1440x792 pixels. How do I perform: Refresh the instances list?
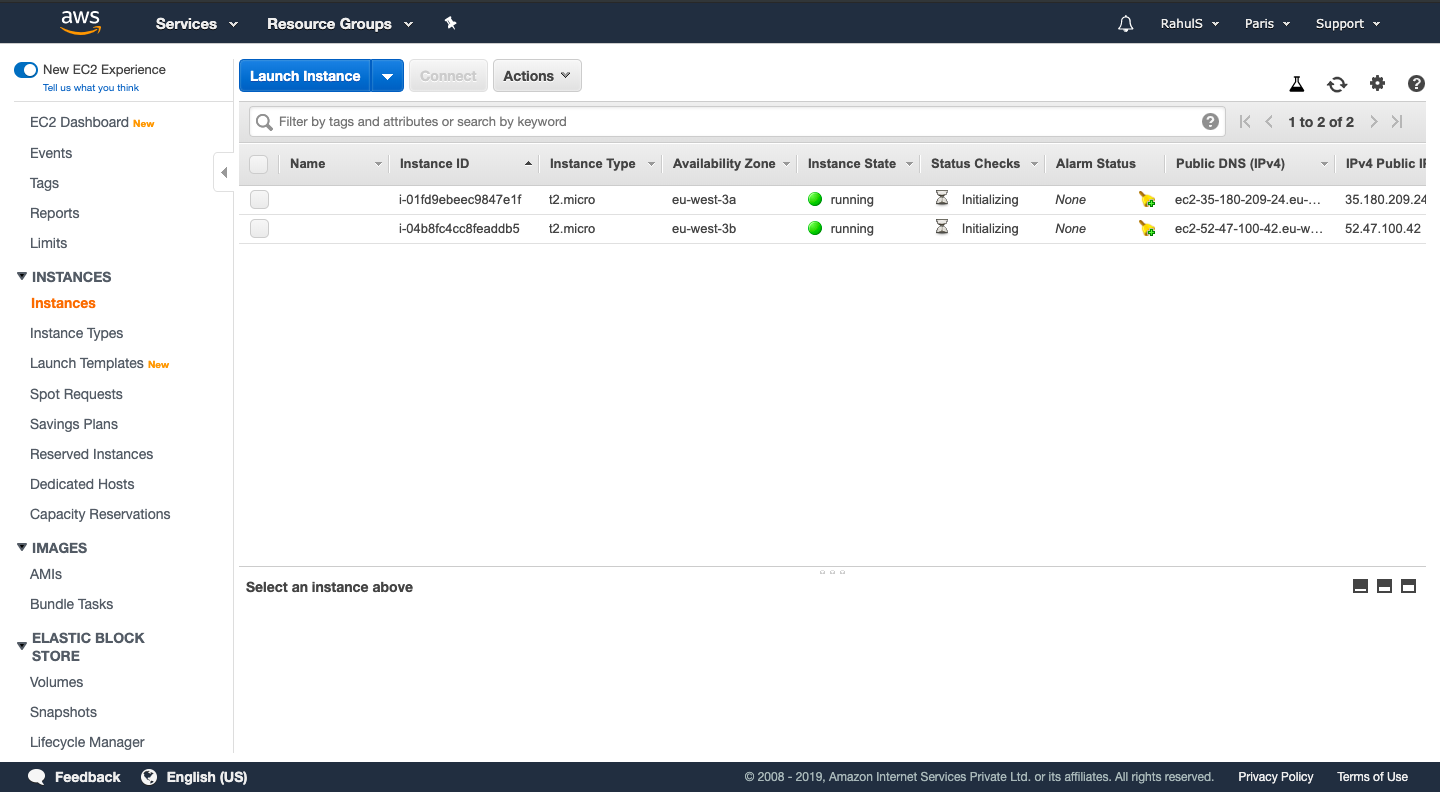(x=1337, y=85)
